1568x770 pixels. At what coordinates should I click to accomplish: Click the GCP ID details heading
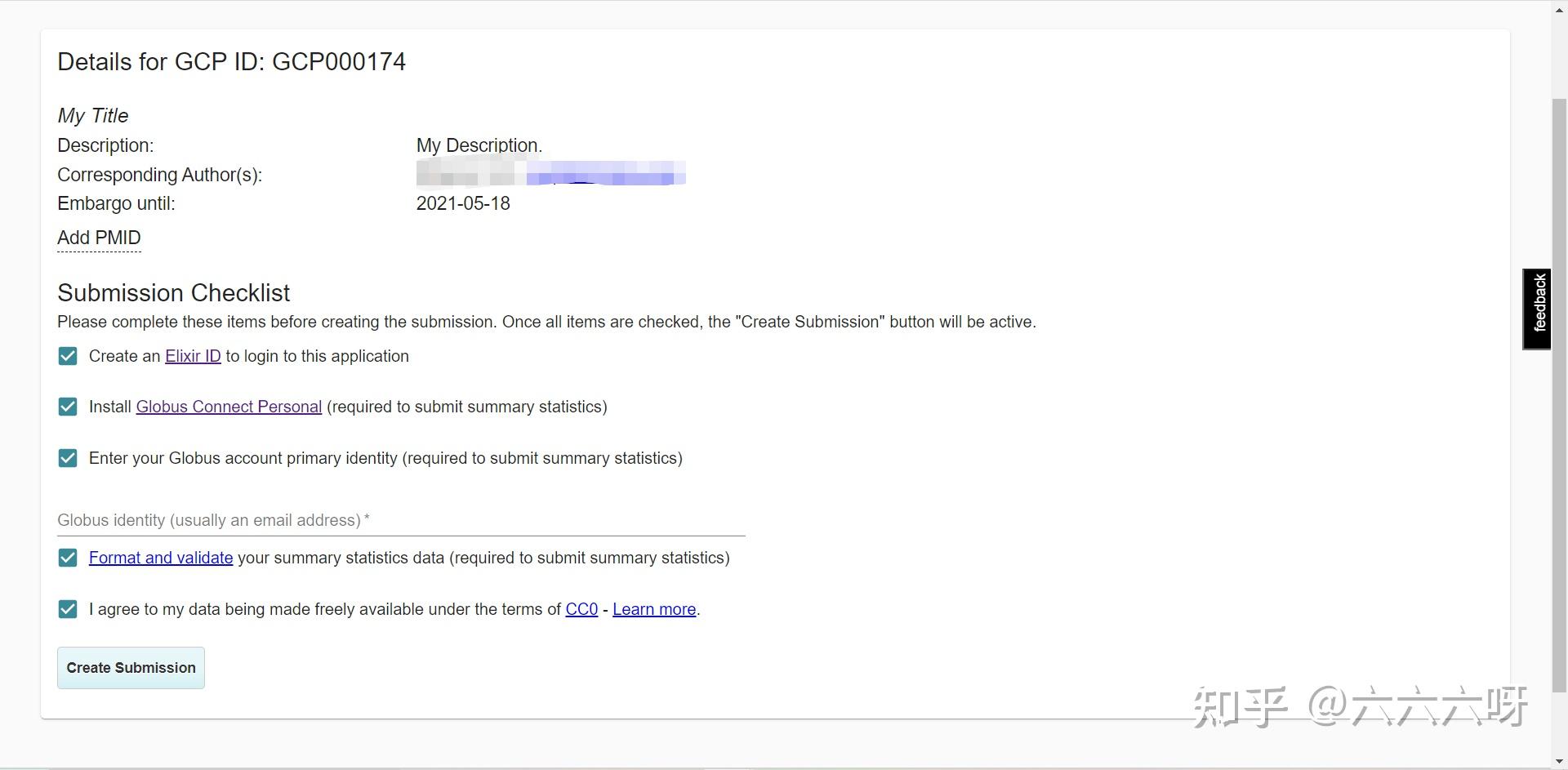231,62
